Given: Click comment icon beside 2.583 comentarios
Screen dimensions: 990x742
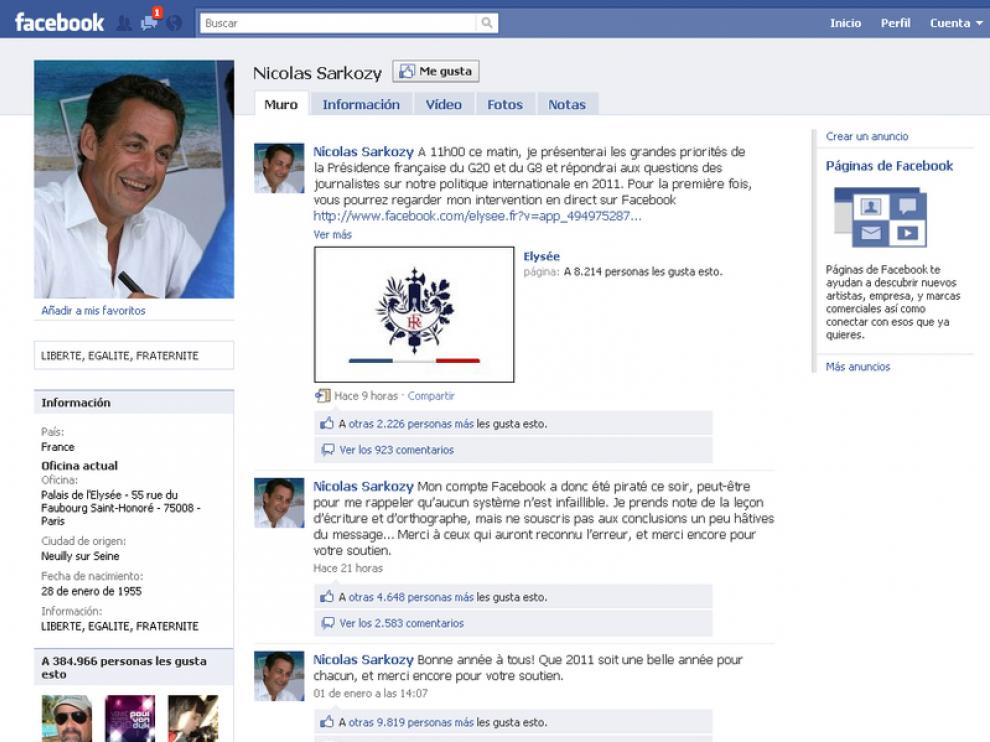Looking at the screenshot, I should [x=328, y=623].
